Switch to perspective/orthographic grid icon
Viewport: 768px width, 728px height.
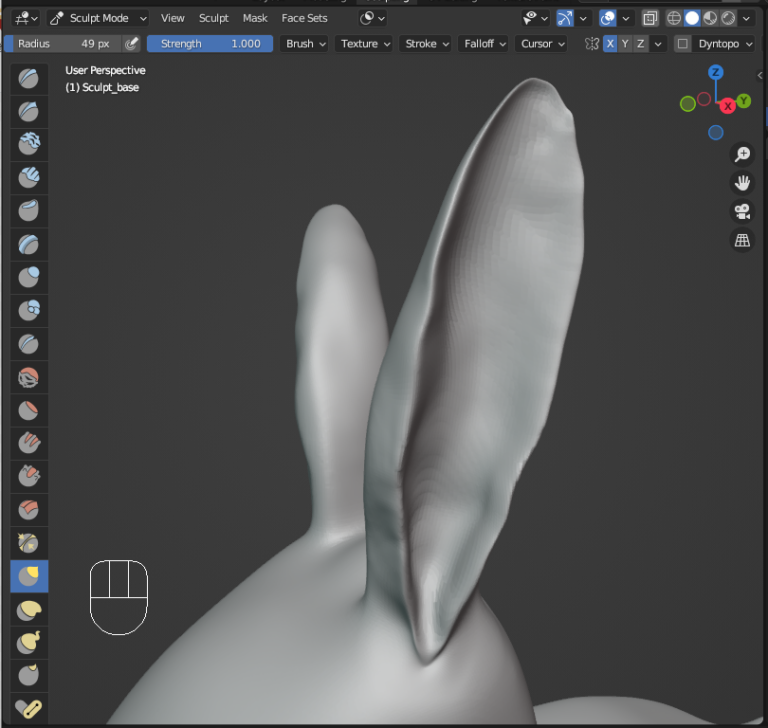742,241
